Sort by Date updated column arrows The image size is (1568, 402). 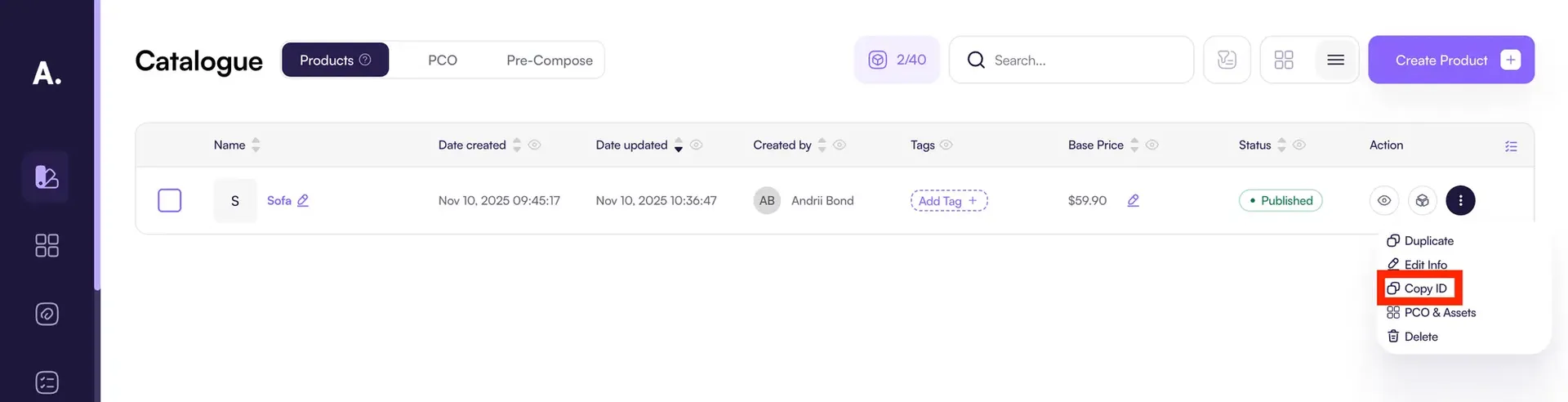coord(678,145)
